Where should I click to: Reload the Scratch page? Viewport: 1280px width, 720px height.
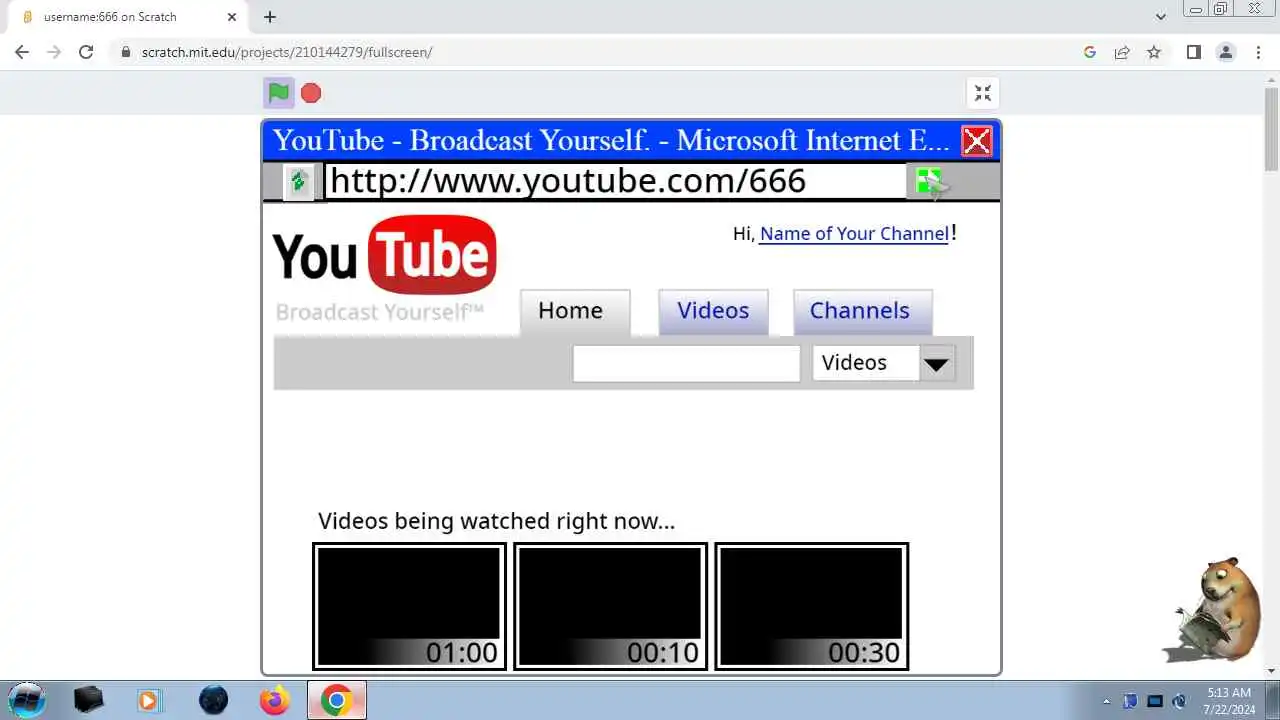86,52
